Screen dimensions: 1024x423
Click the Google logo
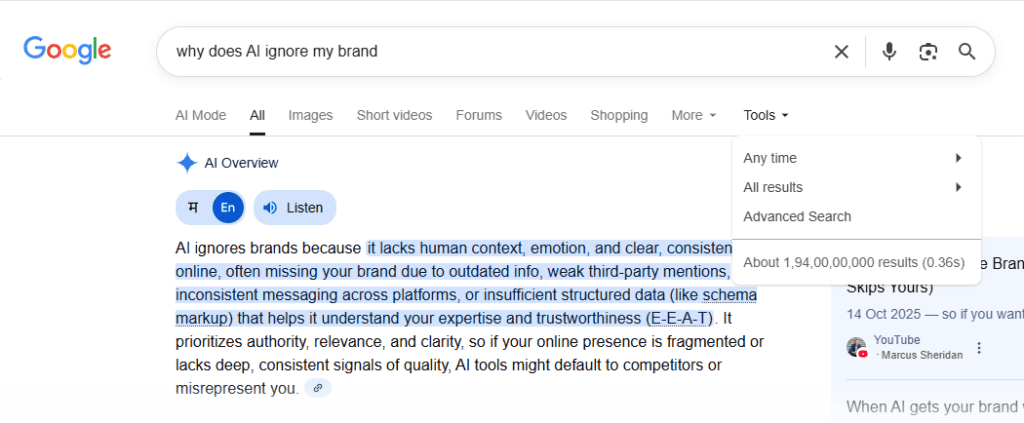(x=67, y=50)
